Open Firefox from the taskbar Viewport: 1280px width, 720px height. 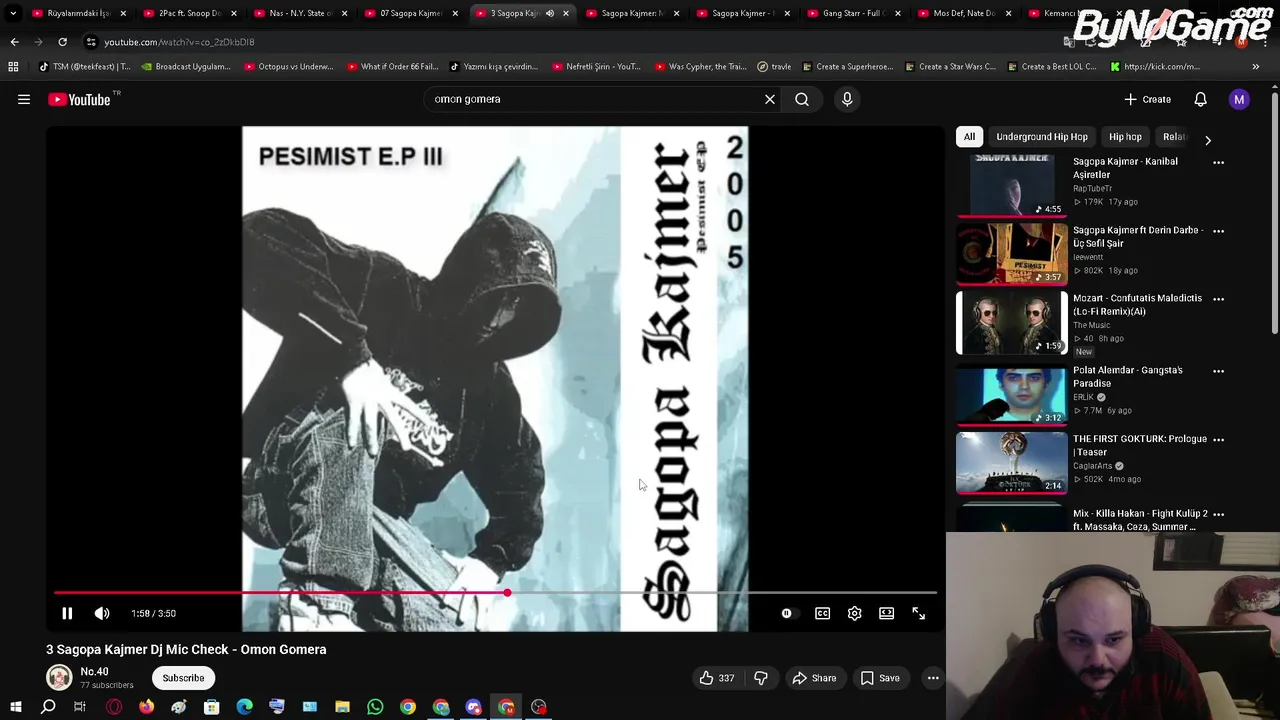pos(146,707)
